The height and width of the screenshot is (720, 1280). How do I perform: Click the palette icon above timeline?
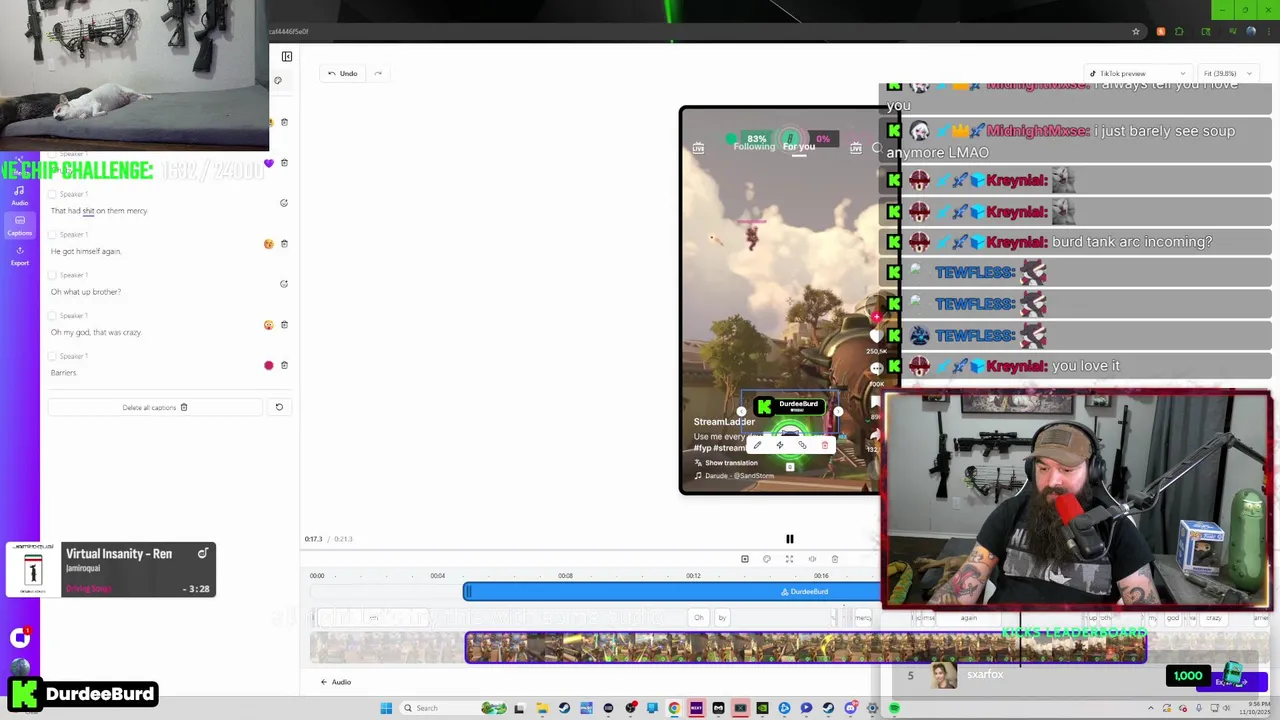767,559
